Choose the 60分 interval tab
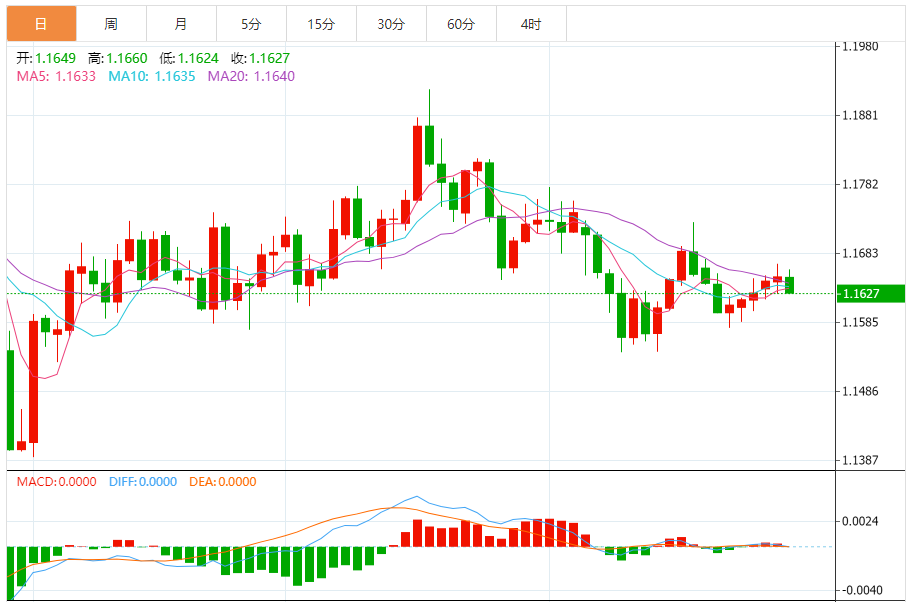This screenshot has height=602, width=912. [x=461, y=23]
